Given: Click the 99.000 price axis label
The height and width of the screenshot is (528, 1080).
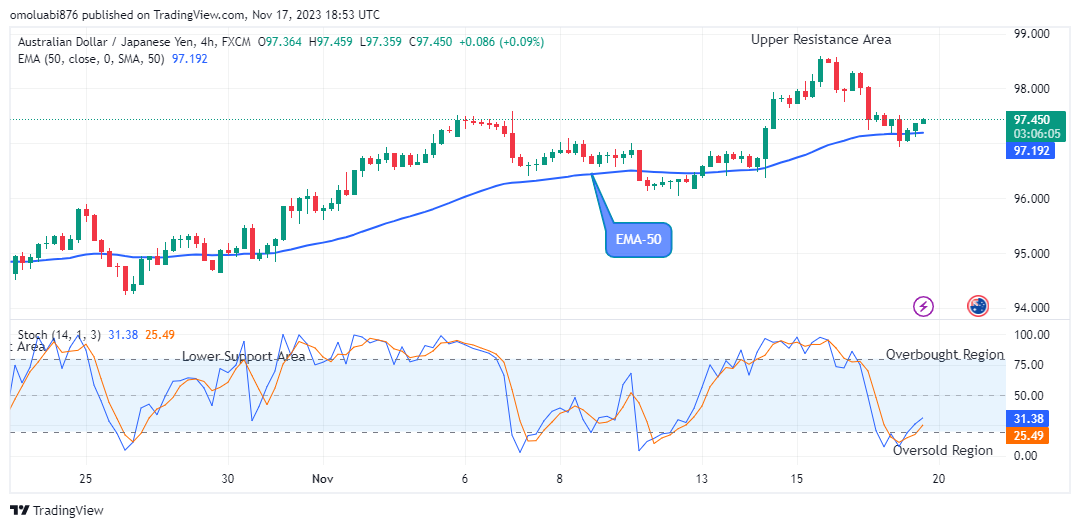Looking at the screenshot, I should click(x=1030, y=34).
